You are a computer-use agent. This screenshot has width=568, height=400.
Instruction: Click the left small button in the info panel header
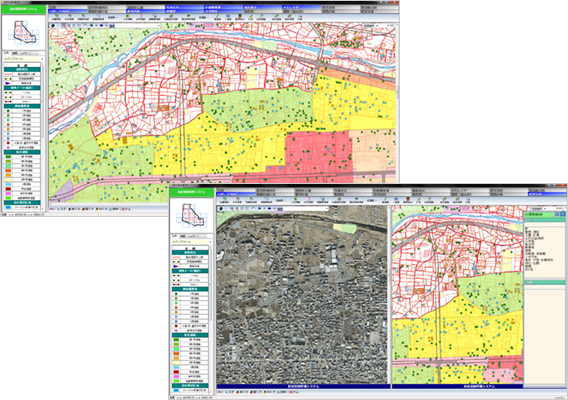pyautogui.click(x=557, y=214)
